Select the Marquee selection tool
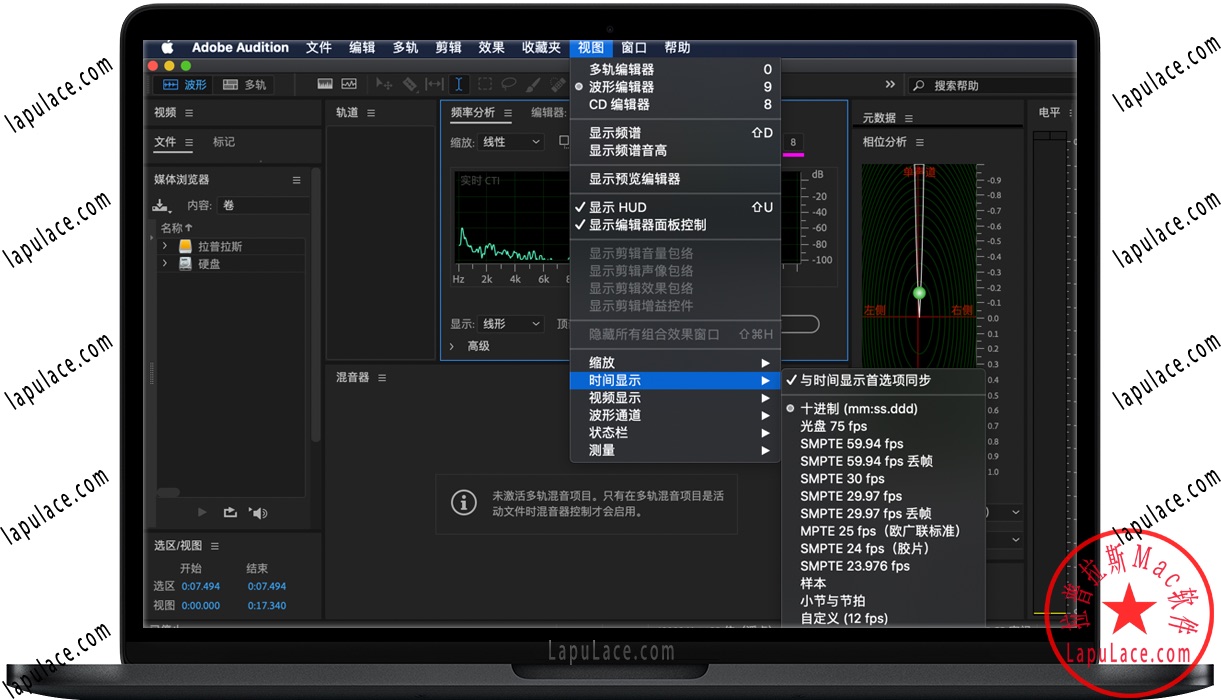This screenshot has width=1221, height=700. click(x=484, y=84)
